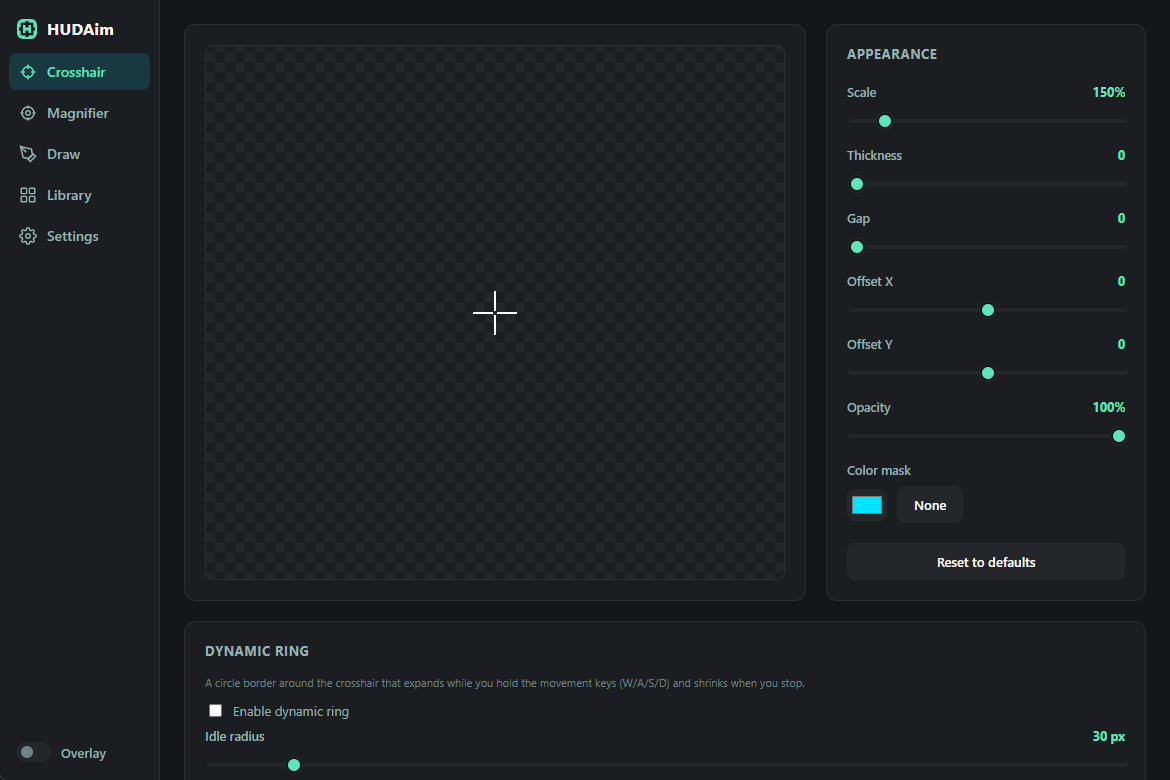Click the Thickness slider handle

point(857,184)
